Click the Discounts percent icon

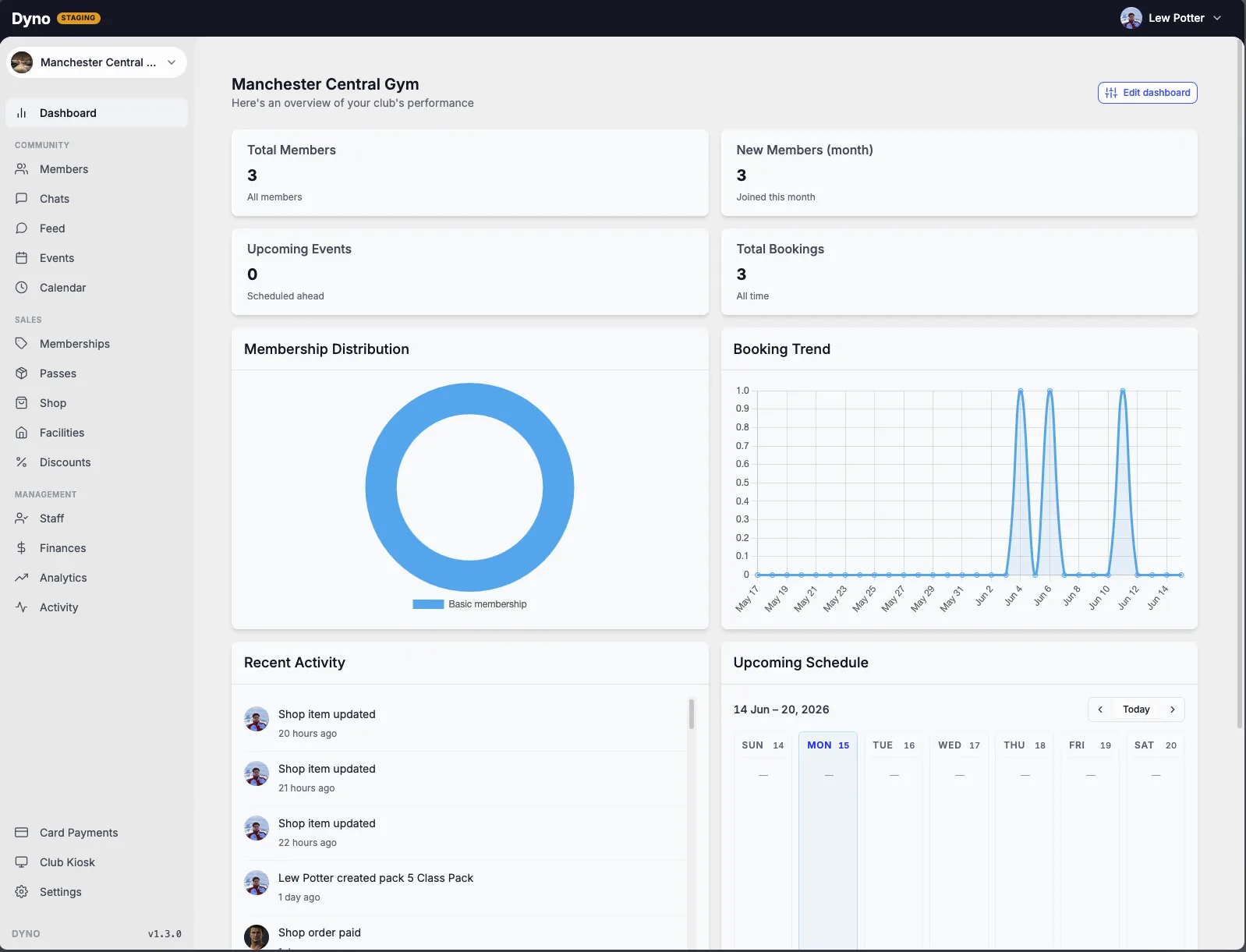point(22,462)
